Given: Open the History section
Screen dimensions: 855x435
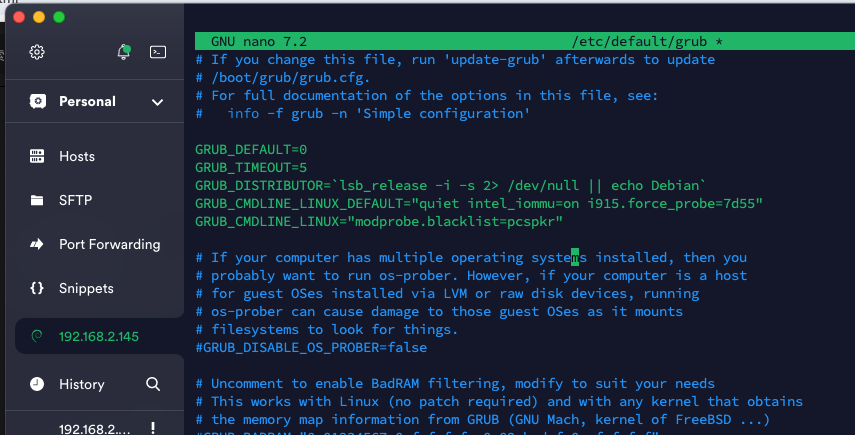Looking at the screenshot, I should pyautogui.click(x=82, y=384).
